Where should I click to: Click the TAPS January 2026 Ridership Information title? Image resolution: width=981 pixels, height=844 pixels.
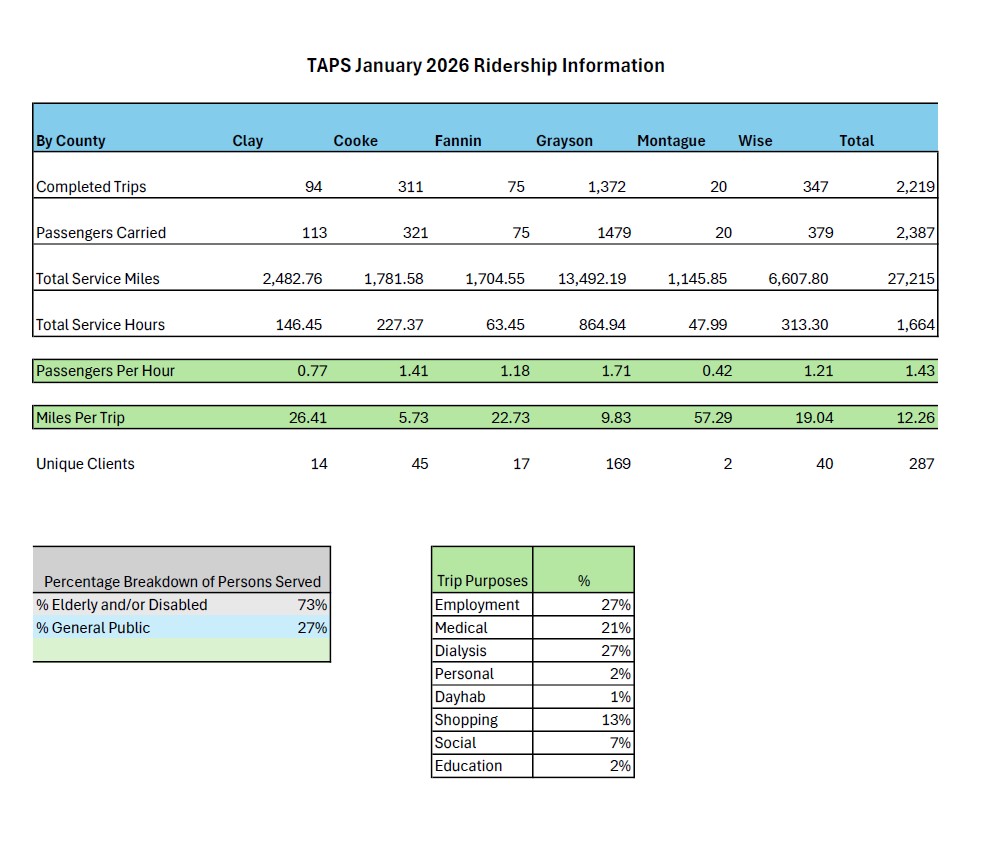coord(485,66)
